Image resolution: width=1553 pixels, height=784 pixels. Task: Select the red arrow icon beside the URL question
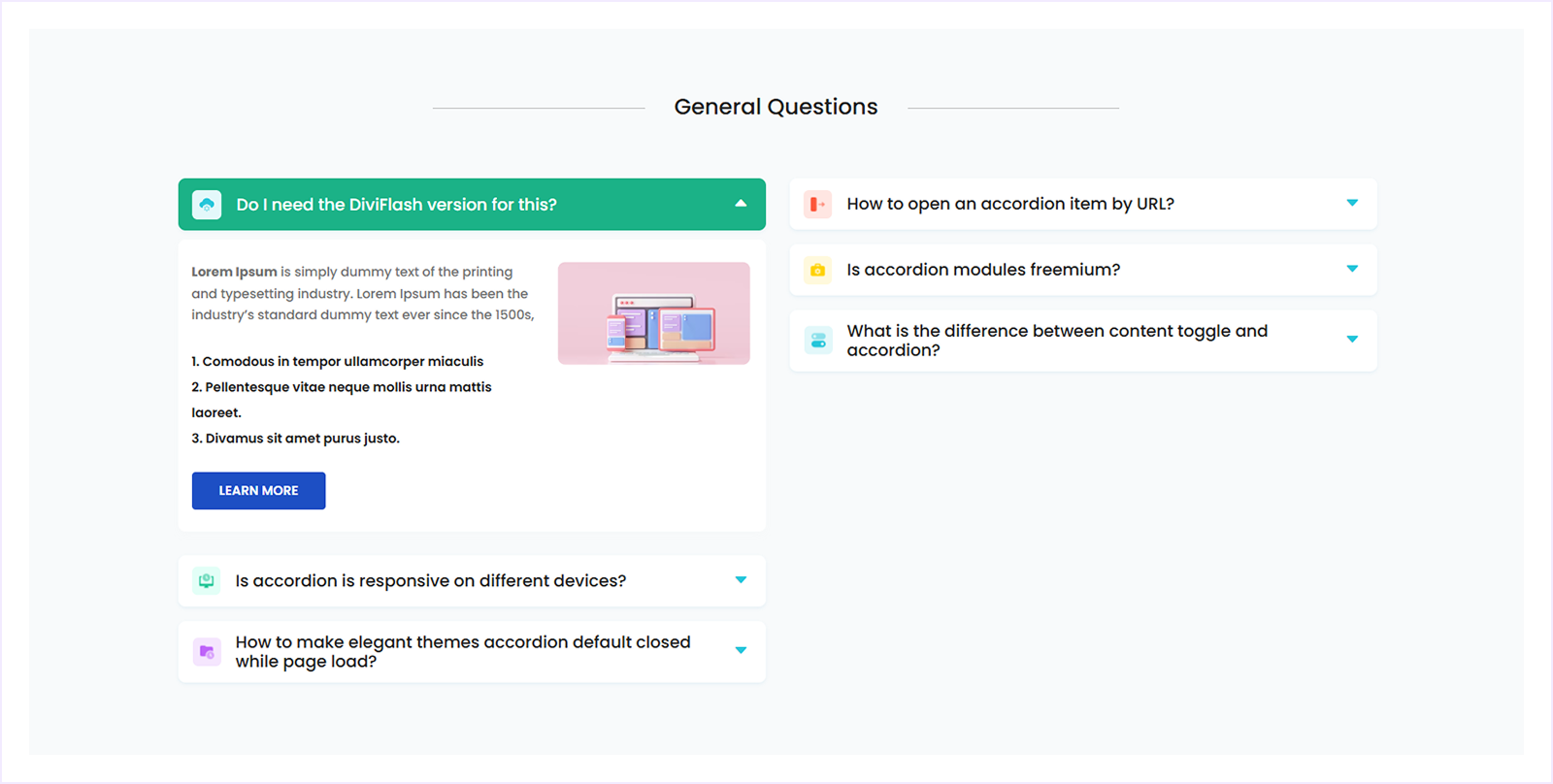818,204
